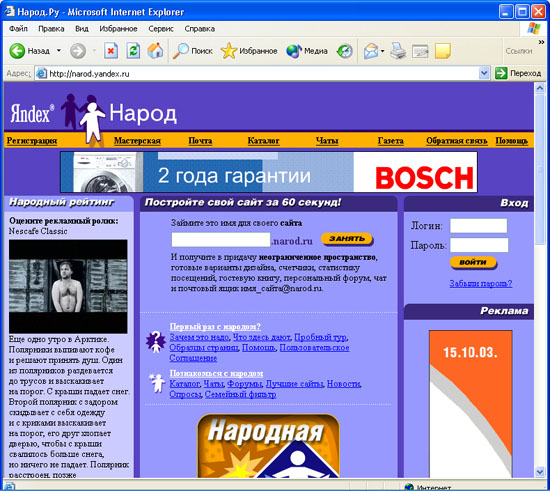
Task: Click the Народная orange banner image
Action: tap(268, 446)
